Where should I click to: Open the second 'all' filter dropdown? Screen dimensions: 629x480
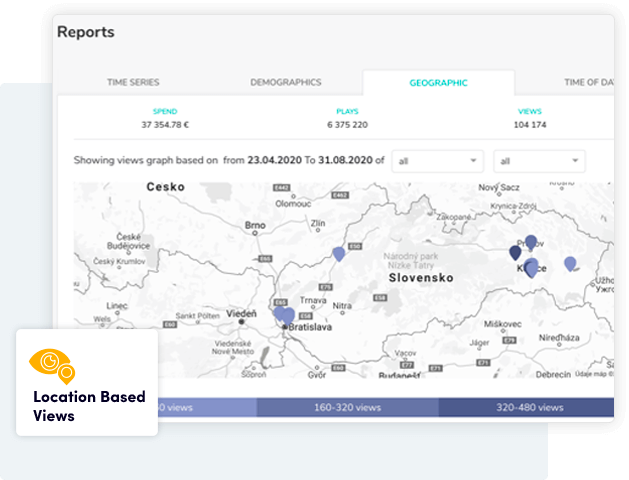pyautogui.click(x=539, y=161)
